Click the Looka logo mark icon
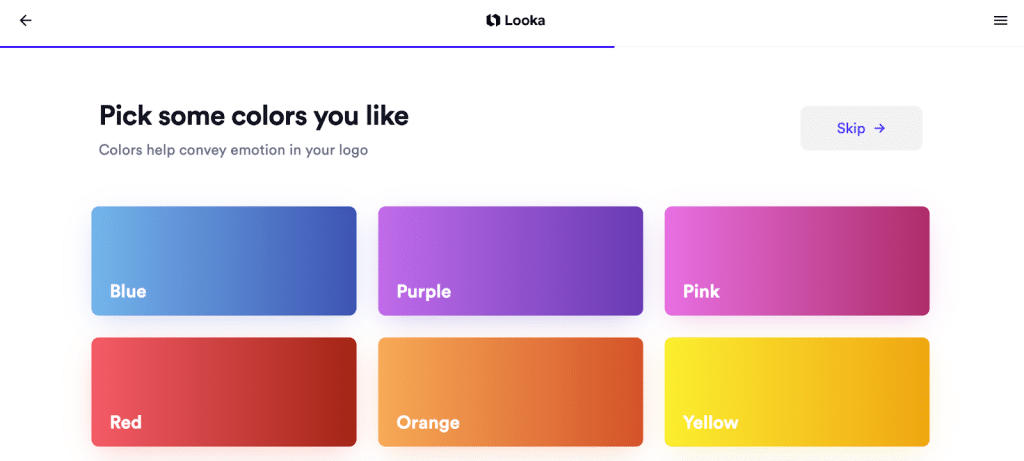This screenshot has width=1024, height=461. coord(493,20)
